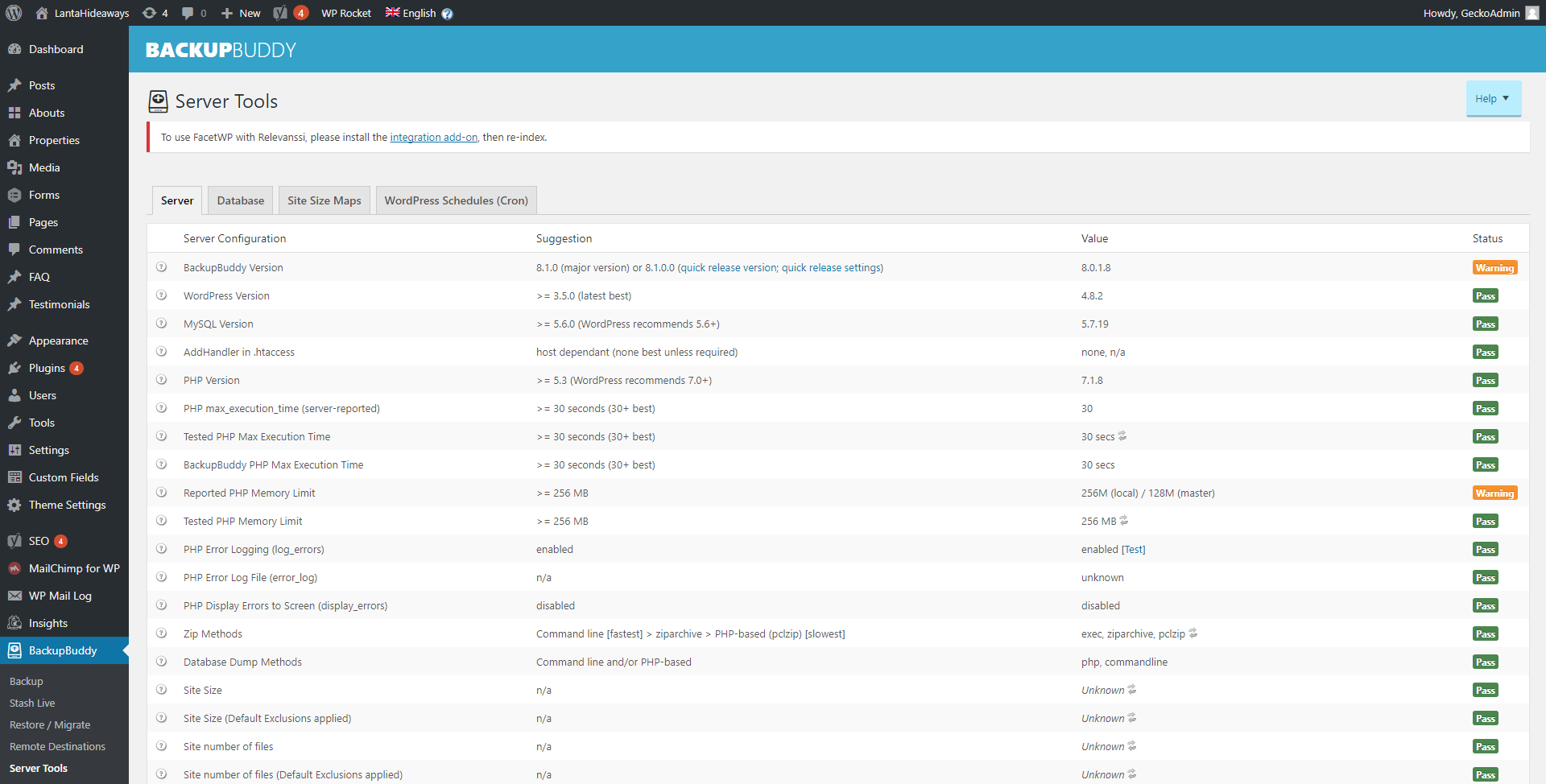Click the Warning badge for Reported PHP Memory Limit
The height and width of the screenshot is (784, 1546).
(x=1495, y=493)
